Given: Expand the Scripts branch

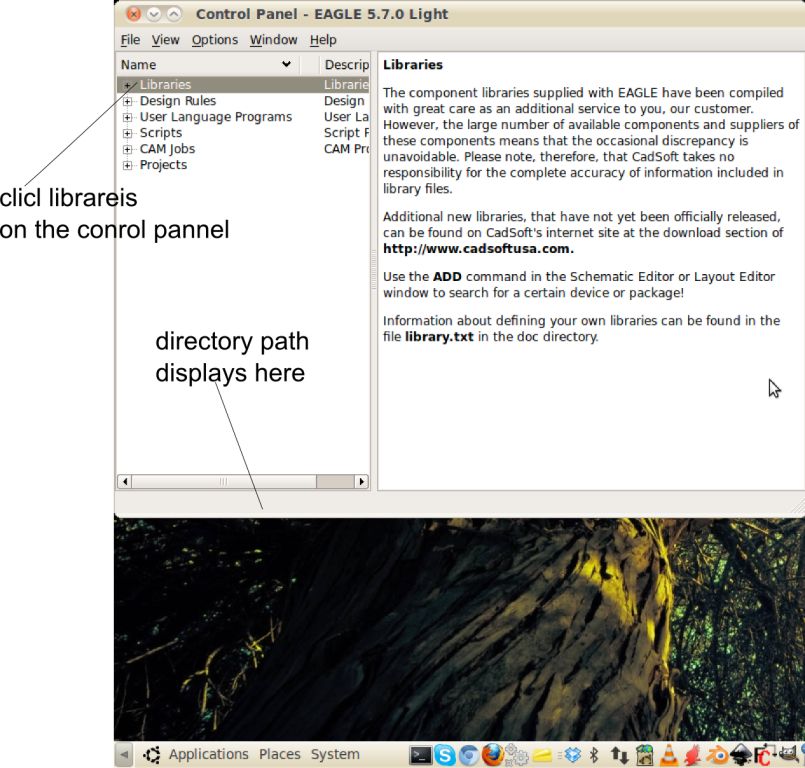Looking at the screenshot, I should [127, 133].
